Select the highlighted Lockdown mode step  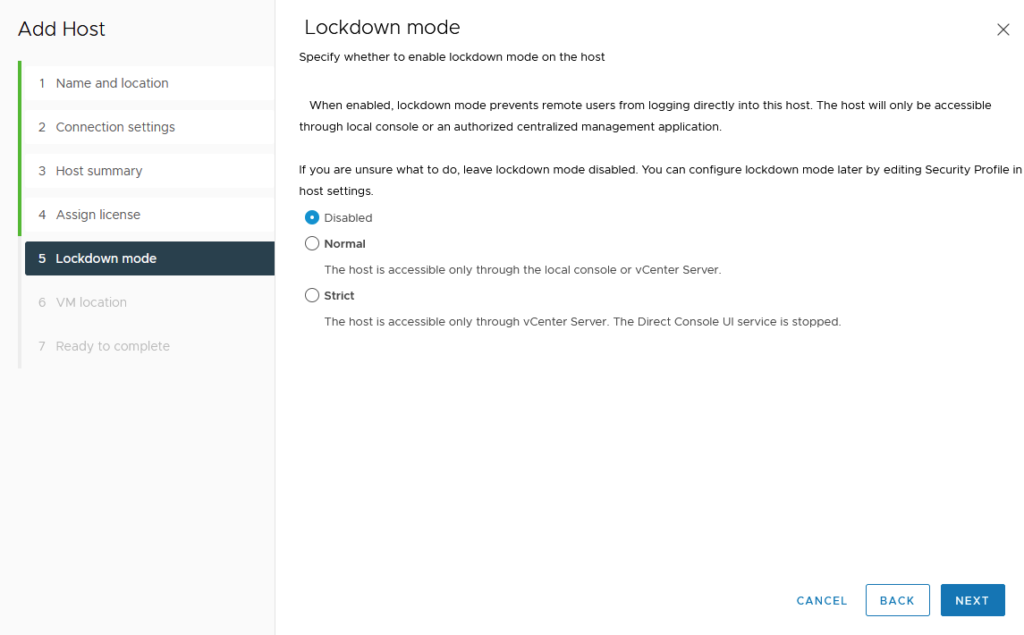tap(106, 258)
